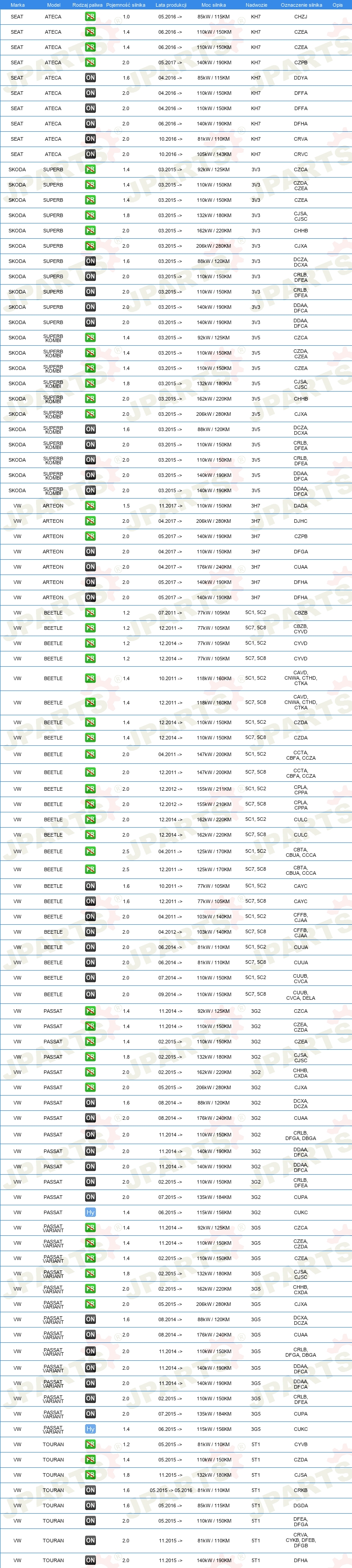Click the diesel ON icon for Superb Kombi 3V5 1.6
This screenshot has height=1568, width=352.
click(x=90, y=429)
